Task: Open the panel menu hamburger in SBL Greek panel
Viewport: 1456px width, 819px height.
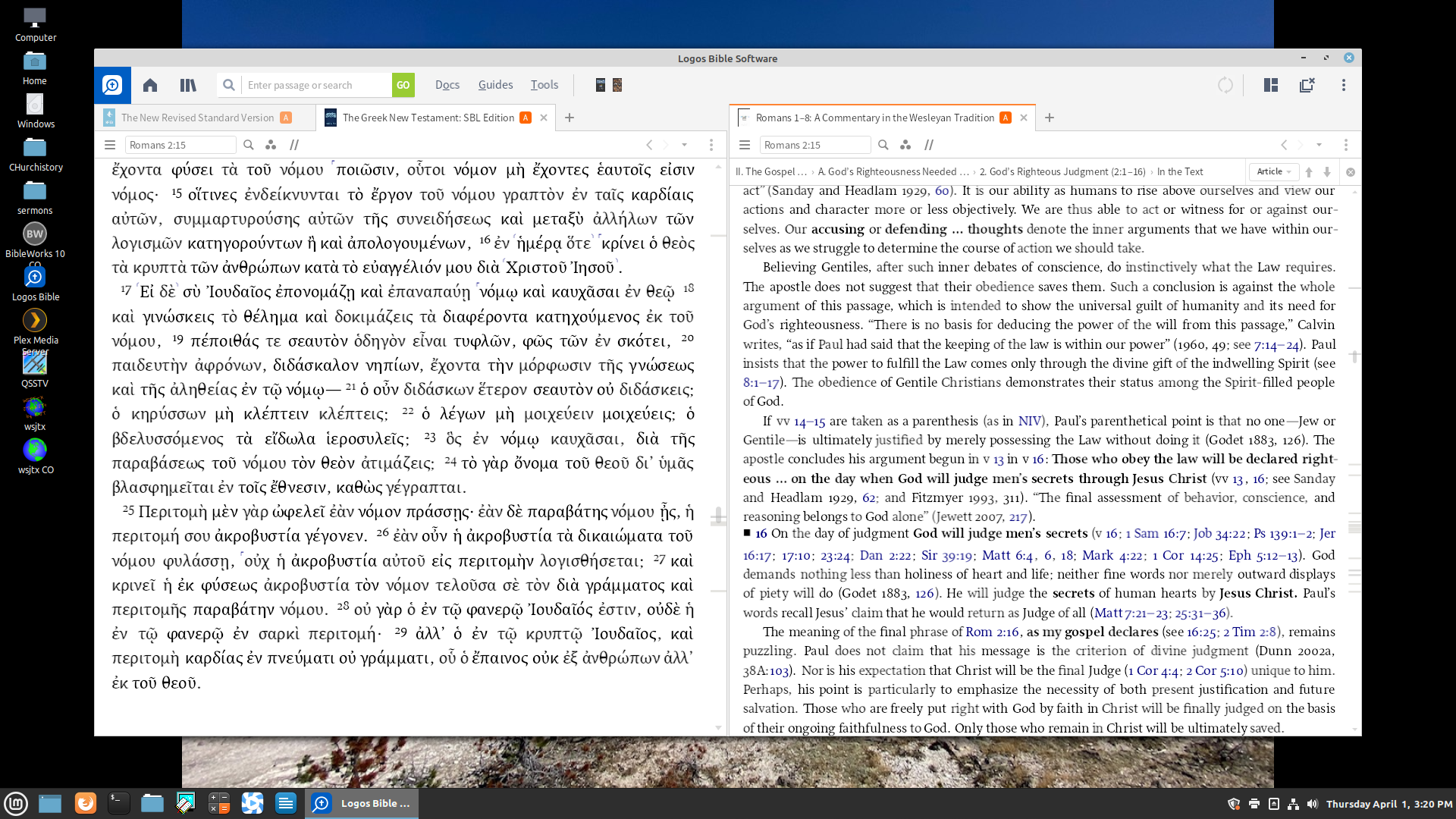Action: coord(110,145)
